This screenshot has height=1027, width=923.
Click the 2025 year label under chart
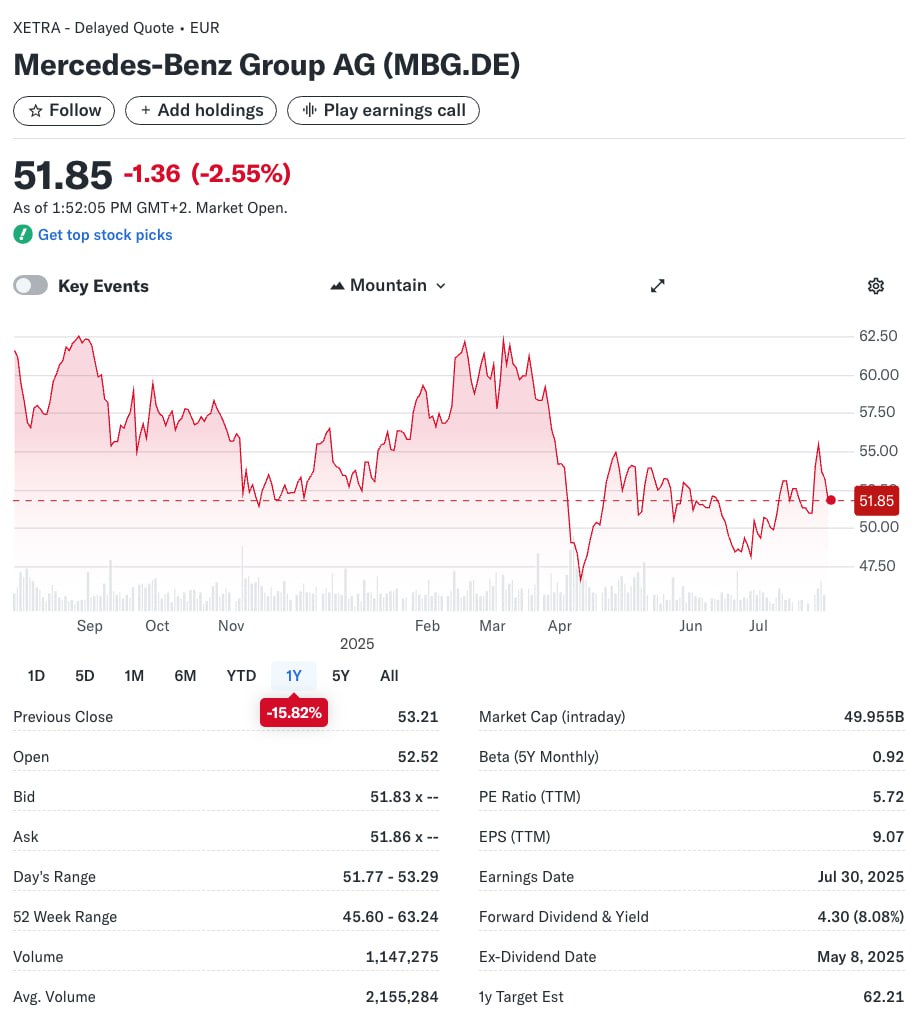point(357,644)
